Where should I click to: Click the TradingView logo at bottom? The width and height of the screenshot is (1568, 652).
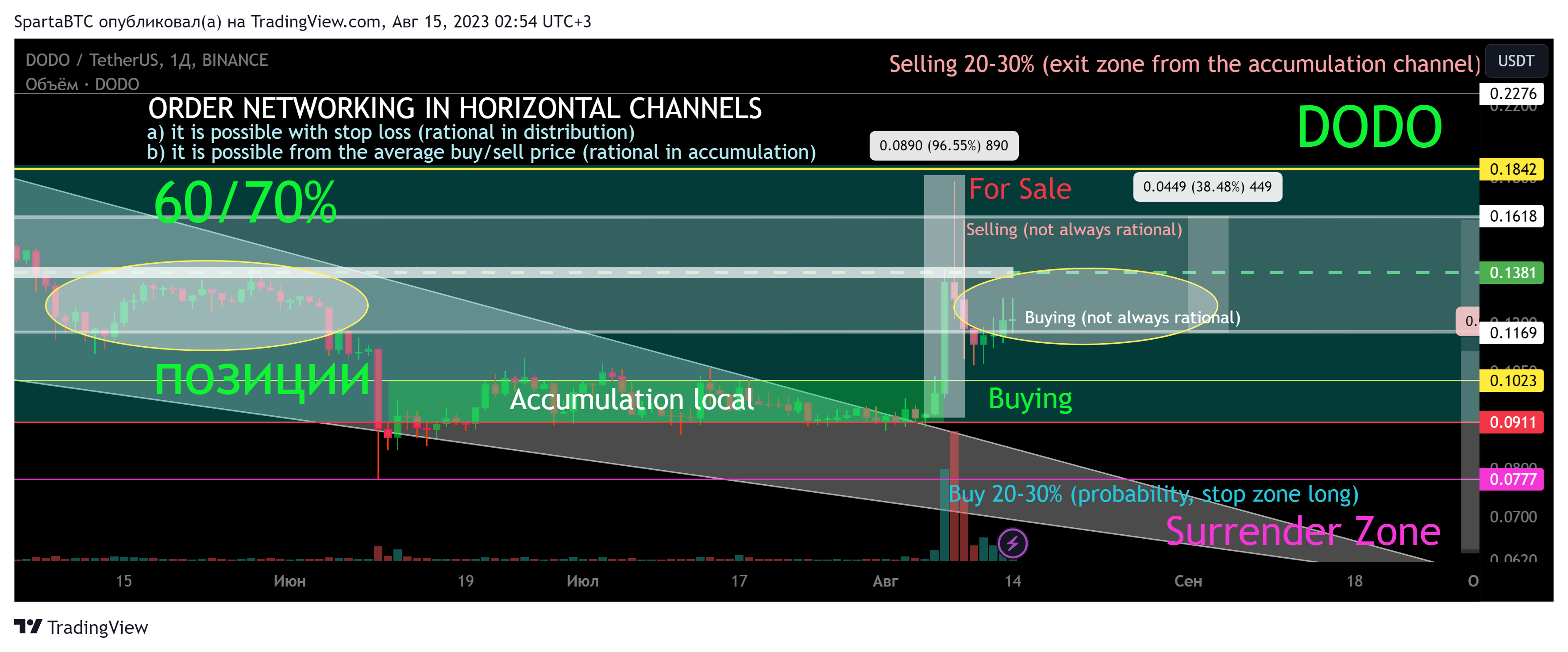click(81, 626)
